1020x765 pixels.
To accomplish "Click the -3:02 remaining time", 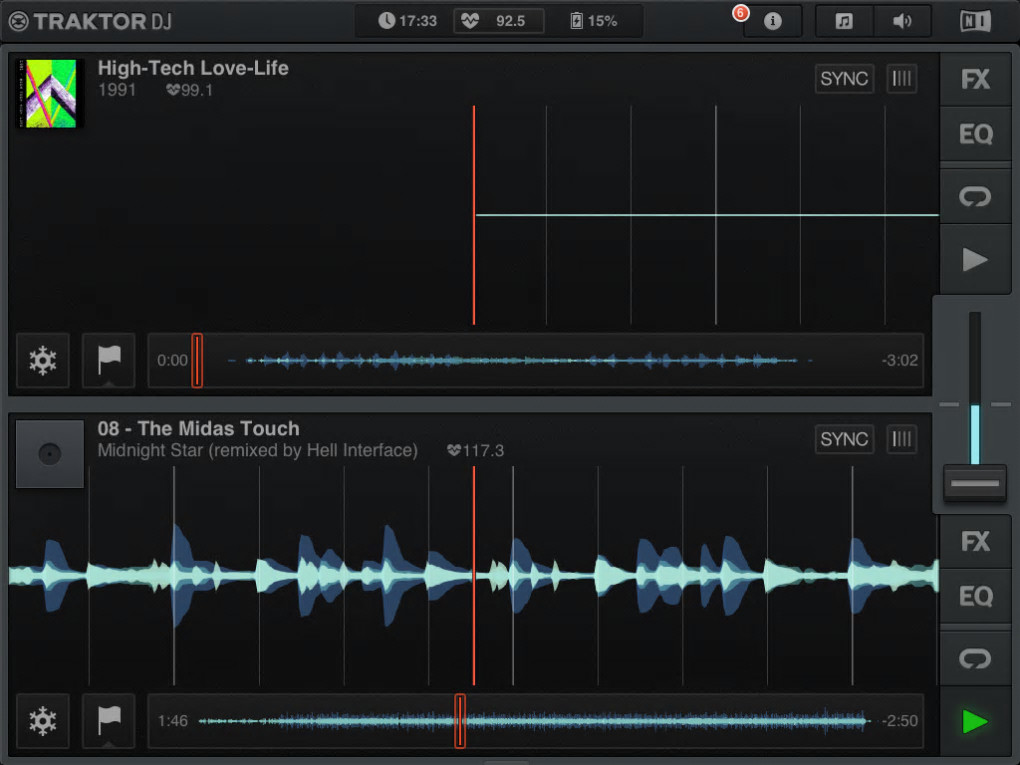I will pyautogui.click(x=900, y=360).
